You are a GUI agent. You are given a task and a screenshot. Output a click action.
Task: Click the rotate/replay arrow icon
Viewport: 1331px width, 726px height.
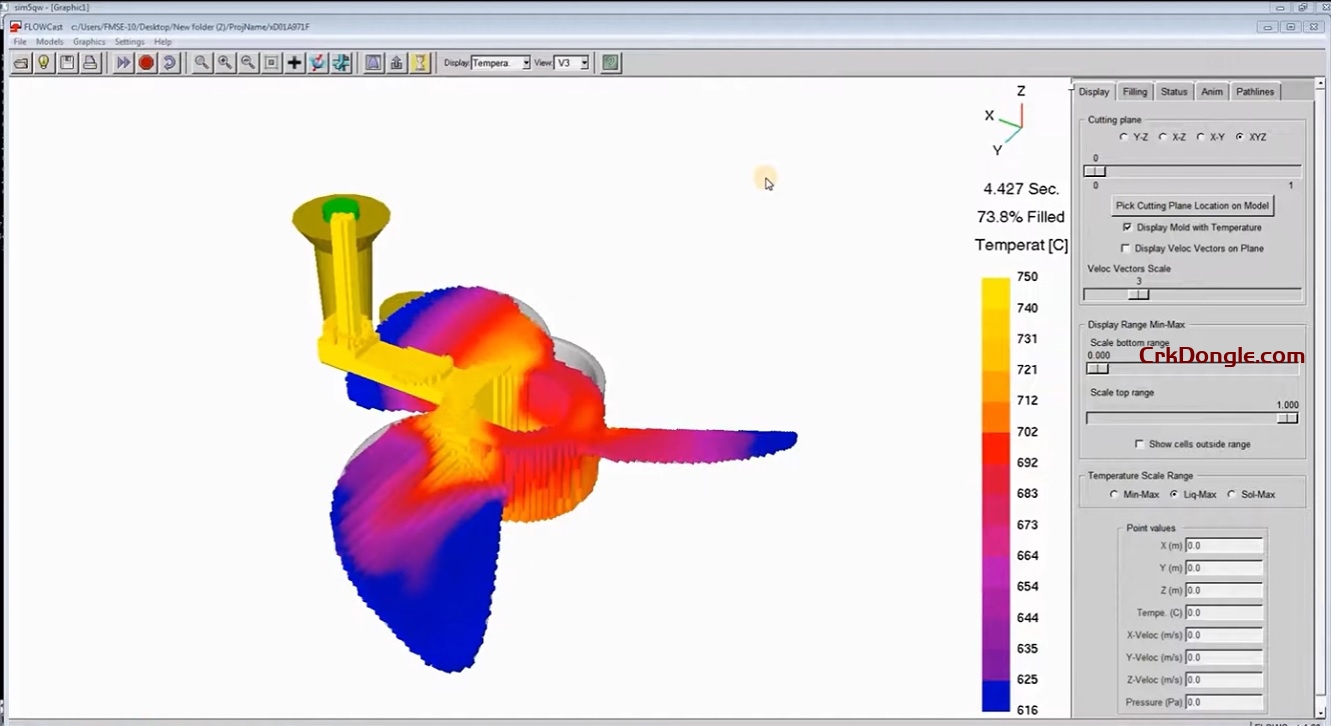[168, 62]
